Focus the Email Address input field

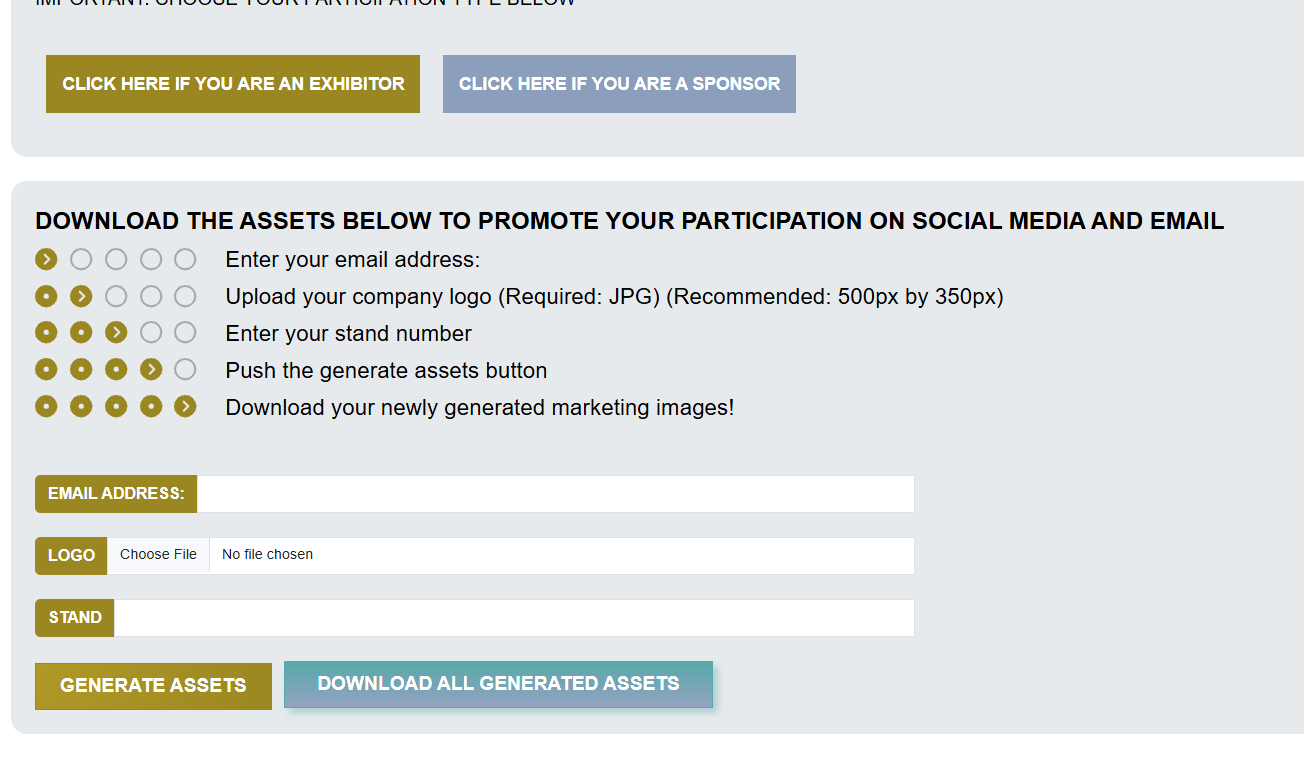tap(555, 494)
